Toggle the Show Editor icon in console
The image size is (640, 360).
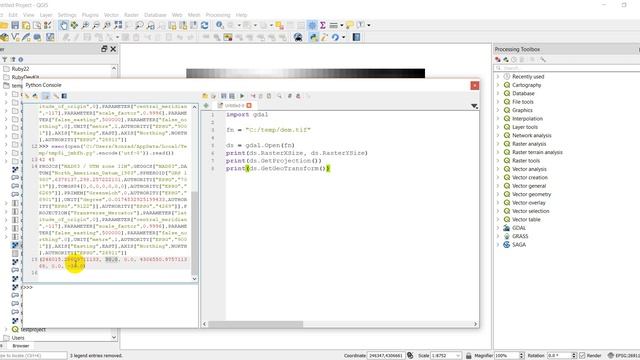[x=46, y=96]
